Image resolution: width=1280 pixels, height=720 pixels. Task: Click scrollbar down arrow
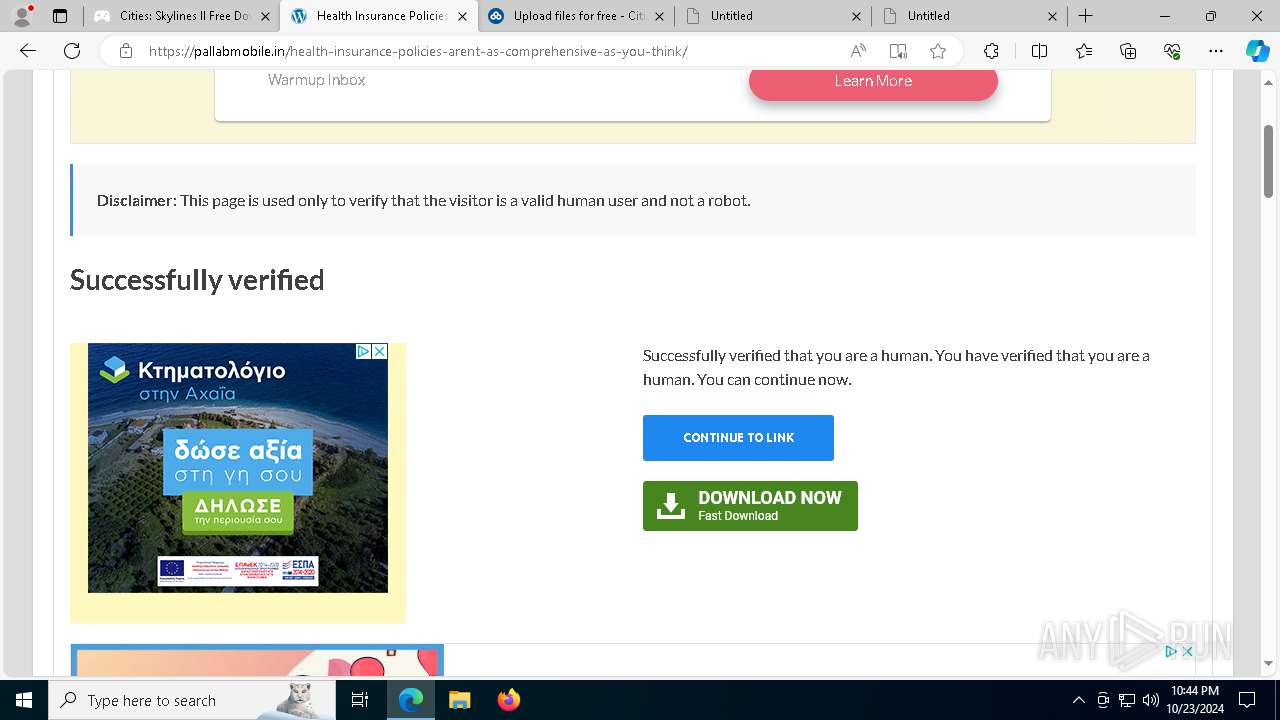(1268, 663)
